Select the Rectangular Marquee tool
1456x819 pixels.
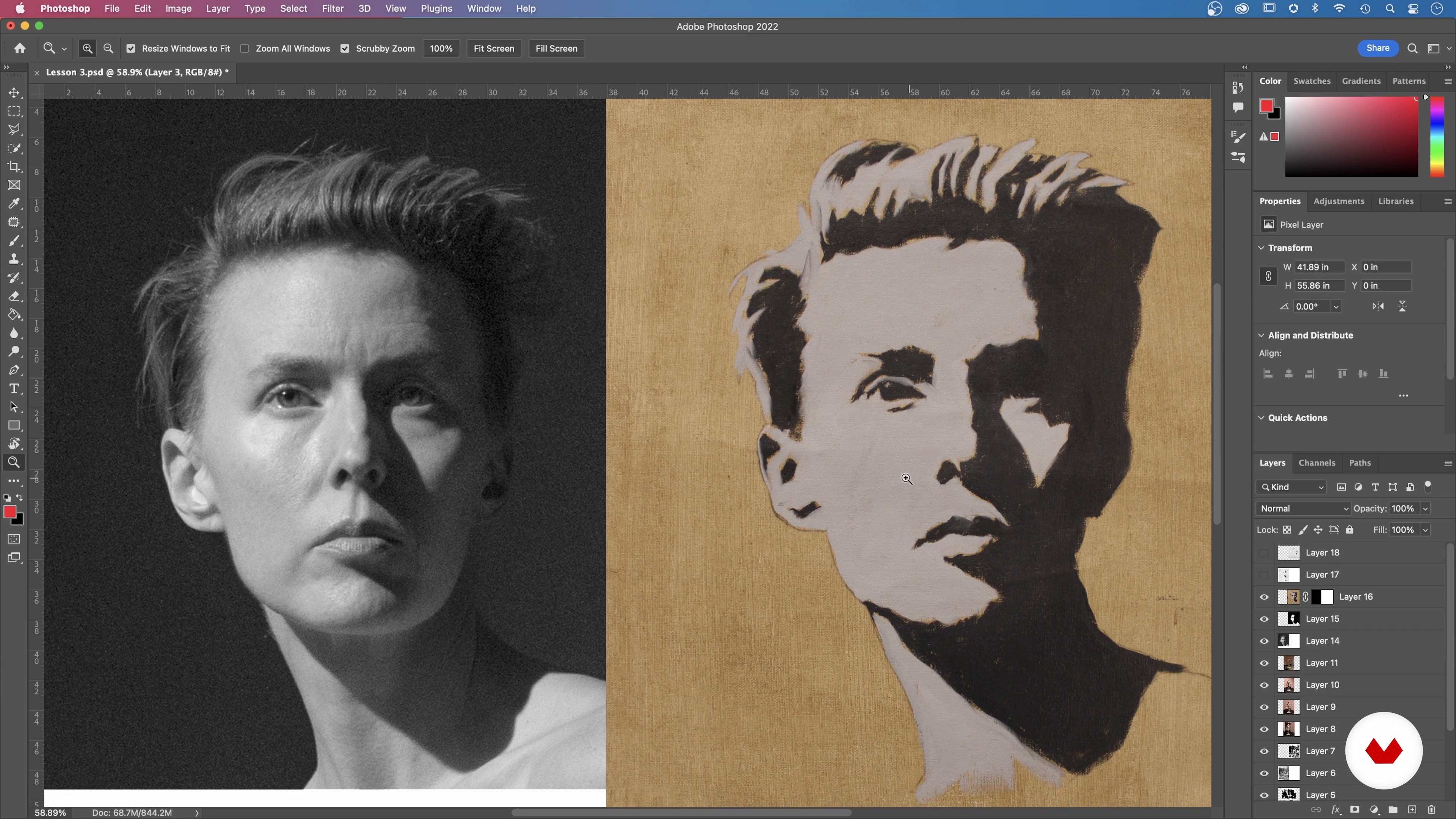pyautogui.click(x=14, y=111)
